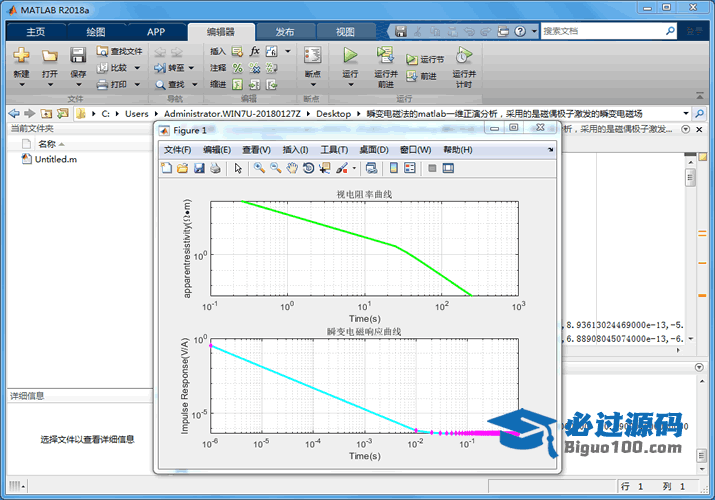Screen dimensions: 715x500
Task: Open the Save (保存) dropdown arrow
Action: pyautogui.click(x=78, y=85)
